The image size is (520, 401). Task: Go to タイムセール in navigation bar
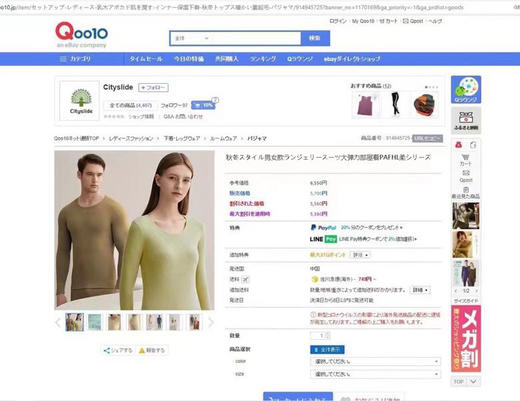tap(146, 59)
